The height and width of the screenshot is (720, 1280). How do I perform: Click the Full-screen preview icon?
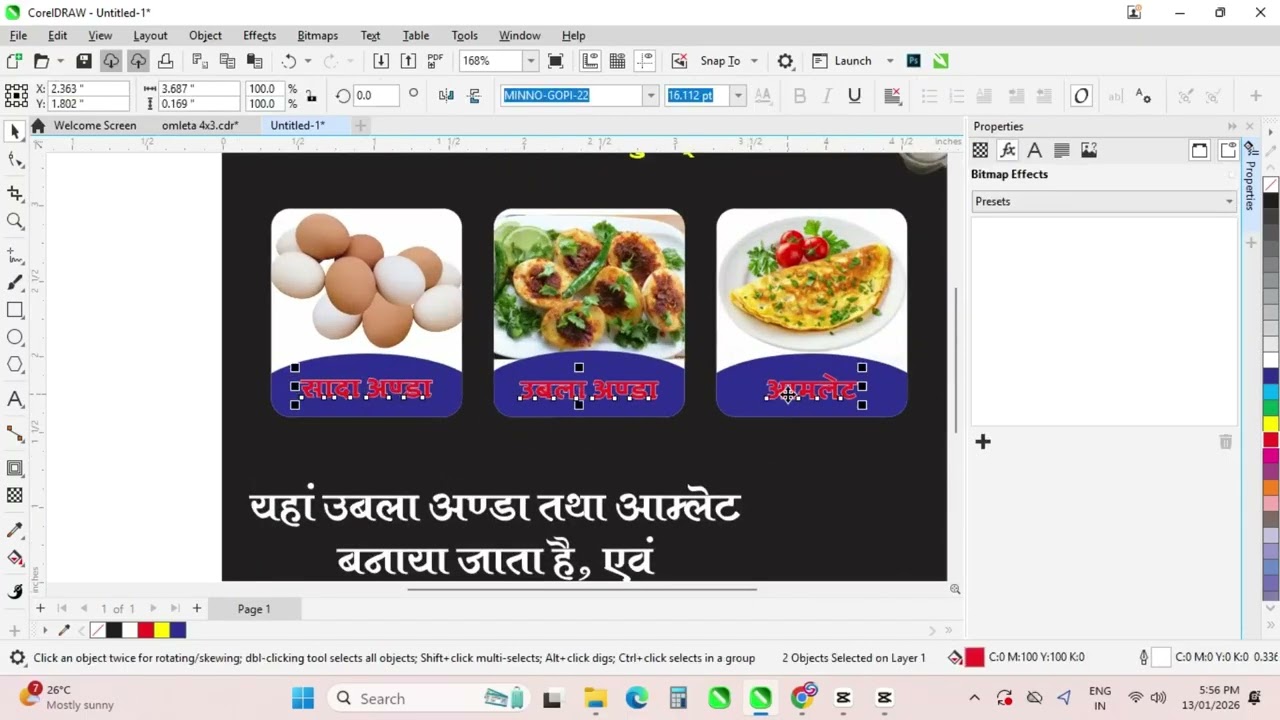click(x=556, y=61)
